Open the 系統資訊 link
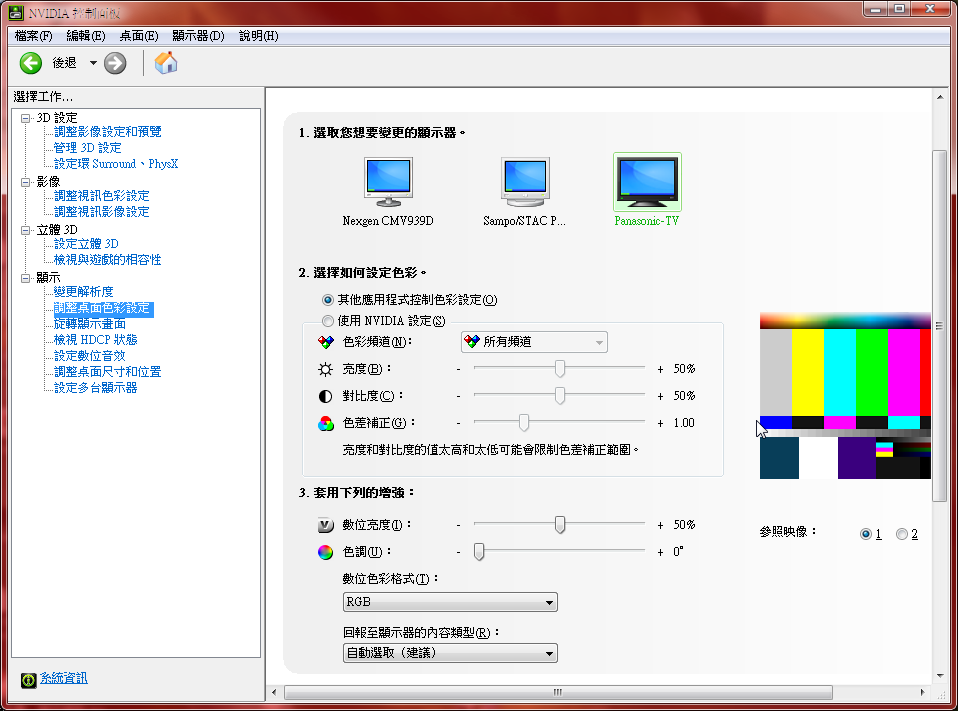This screenshot has height=711, width=958. [64, 678]
